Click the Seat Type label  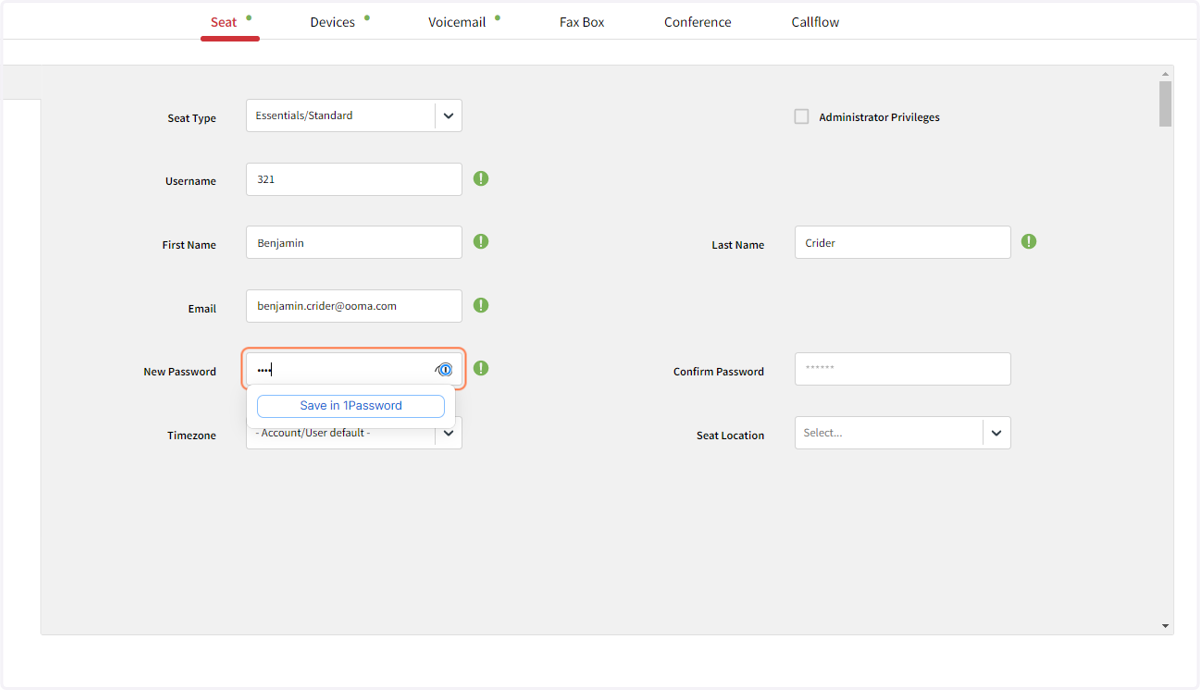click(x=192, y=118)
